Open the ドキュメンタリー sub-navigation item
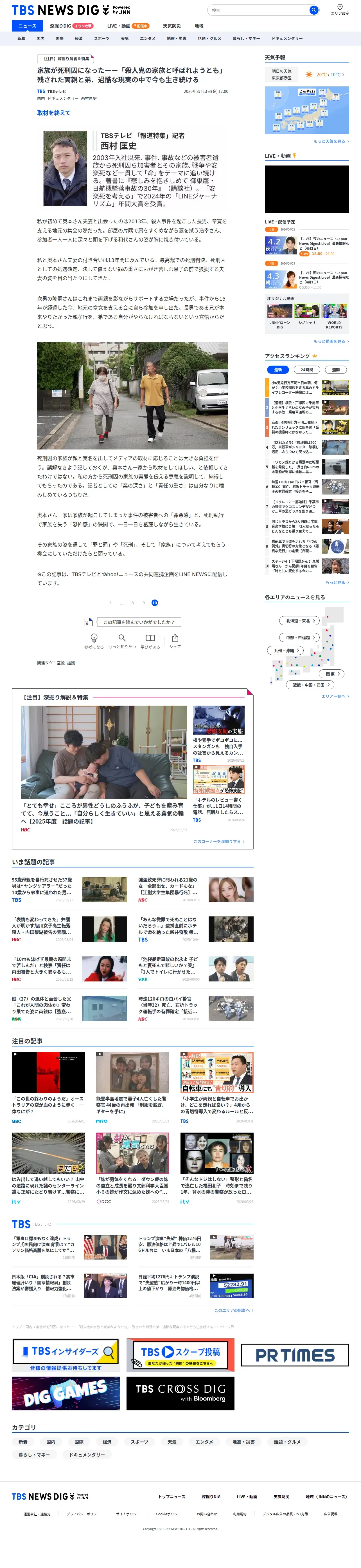The height and width of the screenshot is (1568, 361). pos(287,38)
